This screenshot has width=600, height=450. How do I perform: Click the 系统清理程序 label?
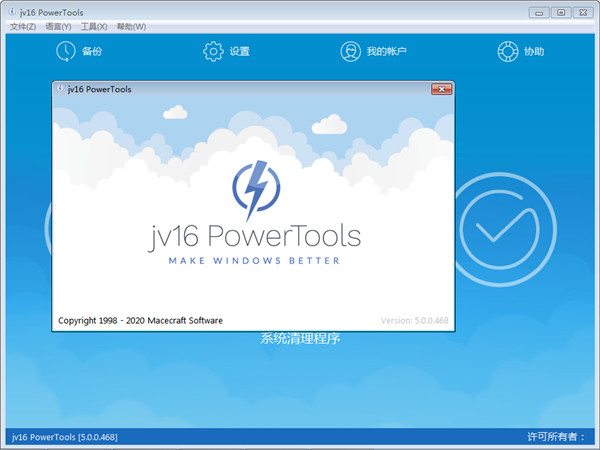click(x=300, y=339)
